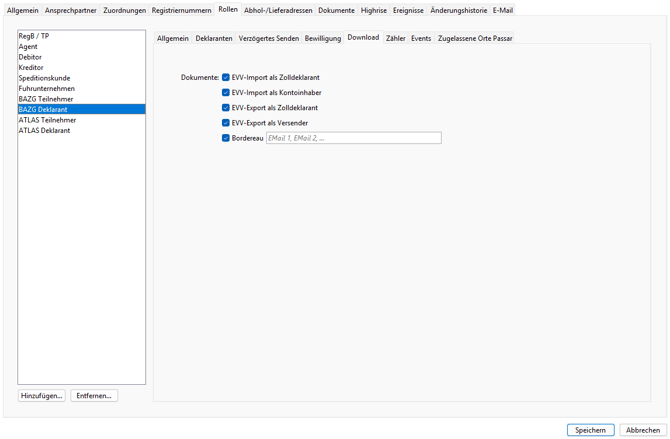Click the Hinzufügen... button
The height and width of the screenshot is (439, 670).
click(x=42, y=396)
